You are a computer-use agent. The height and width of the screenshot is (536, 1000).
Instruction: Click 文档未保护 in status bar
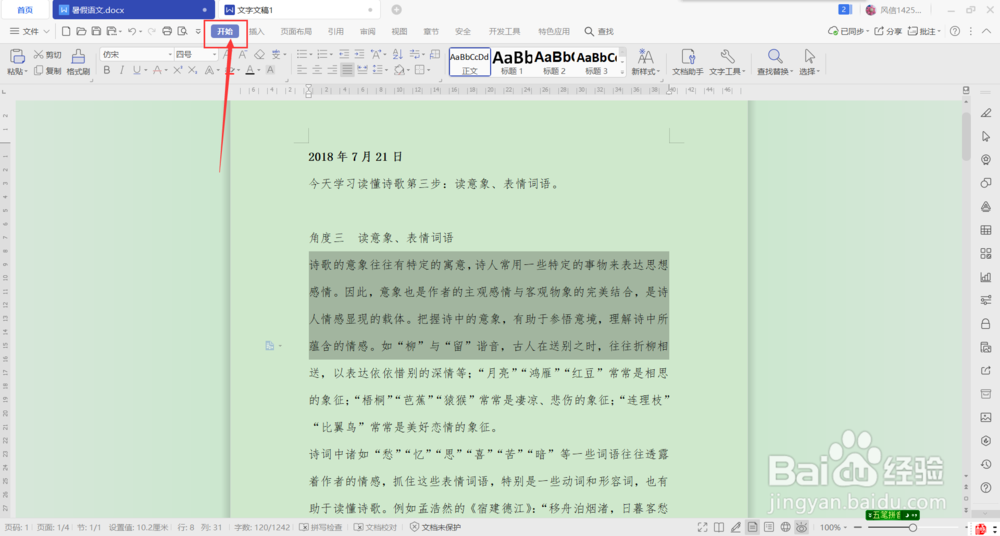click(x=435, y=528)
